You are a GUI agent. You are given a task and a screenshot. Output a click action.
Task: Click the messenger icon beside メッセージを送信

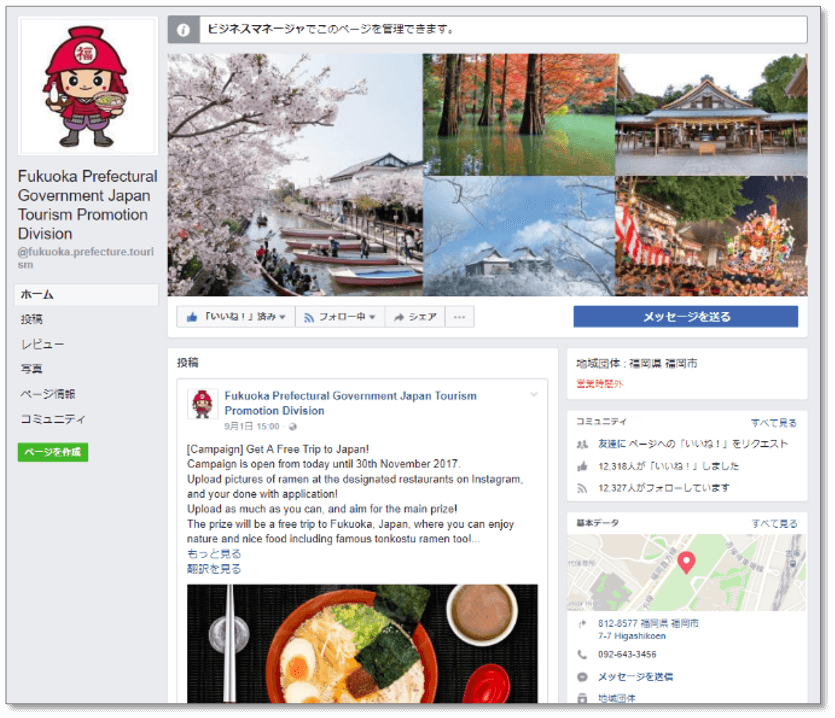point(582,677)
